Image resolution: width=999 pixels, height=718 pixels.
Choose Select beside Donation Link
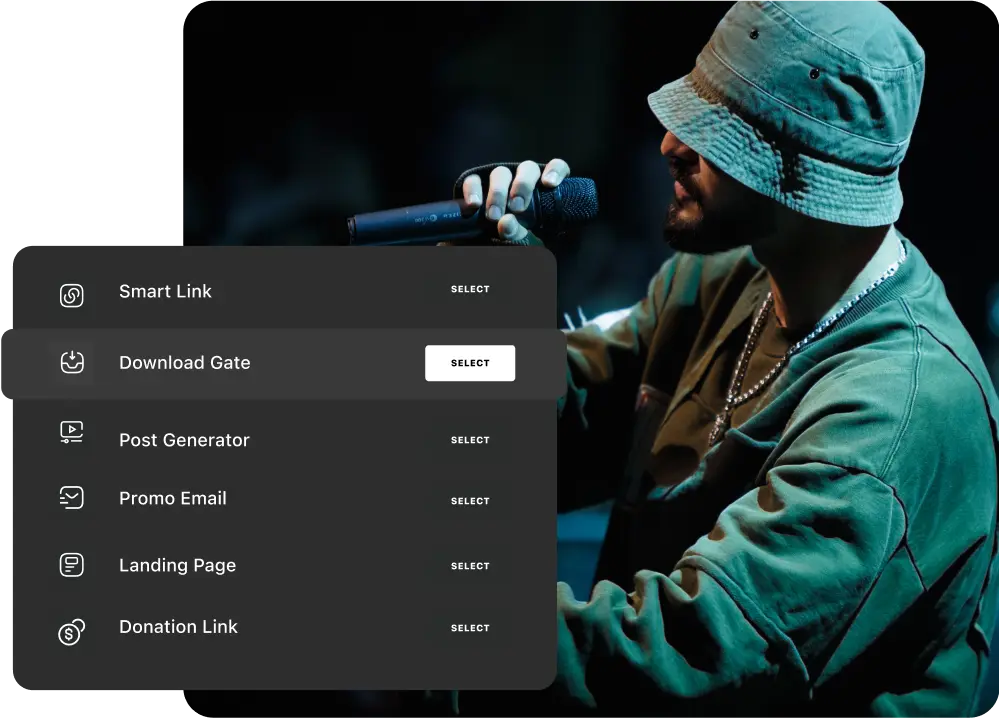(x=470, y=628)
